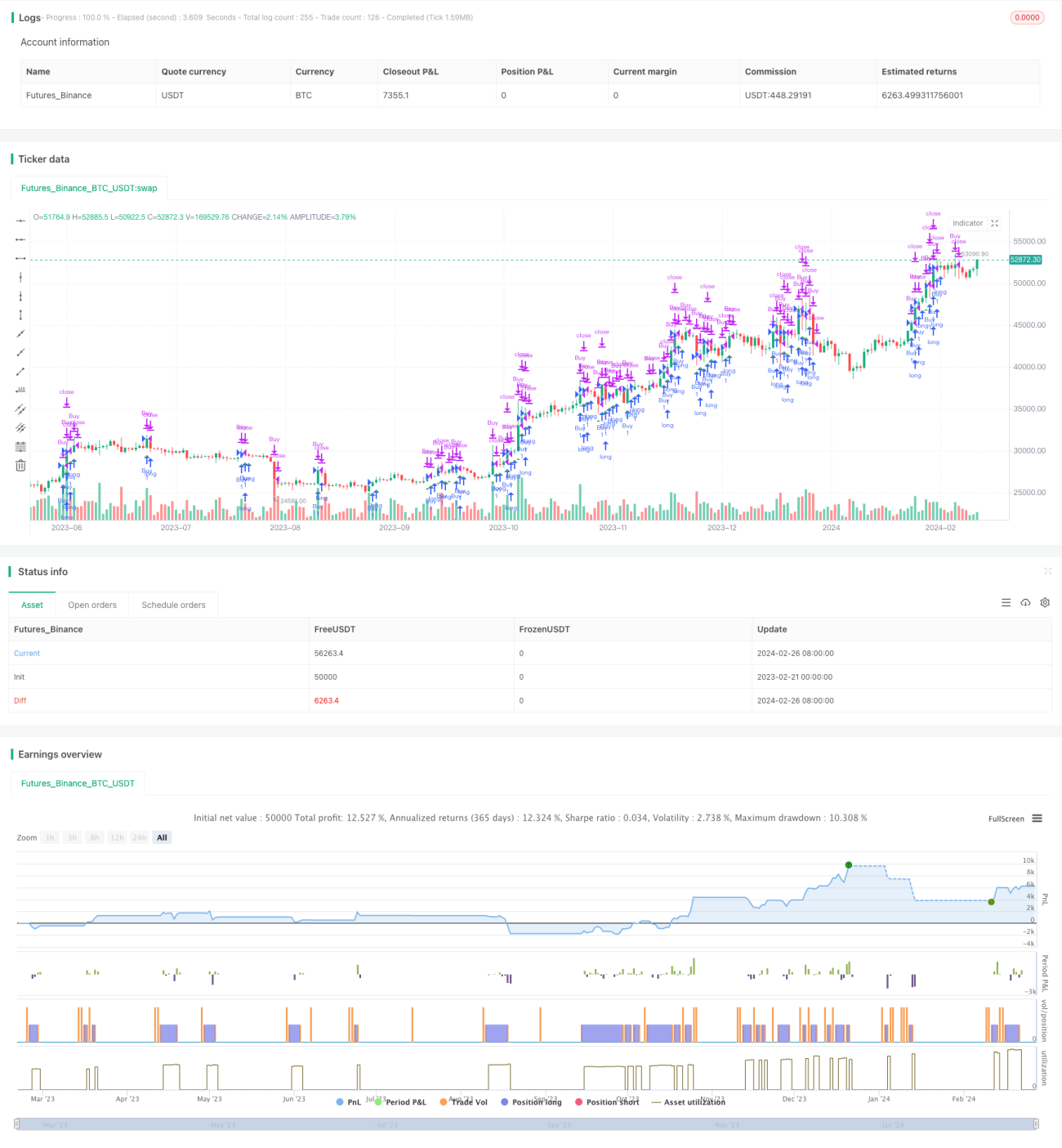Select the triple parallel lines tool
The width and height of the screenshot is (1062, 1148).
point(20,427)
